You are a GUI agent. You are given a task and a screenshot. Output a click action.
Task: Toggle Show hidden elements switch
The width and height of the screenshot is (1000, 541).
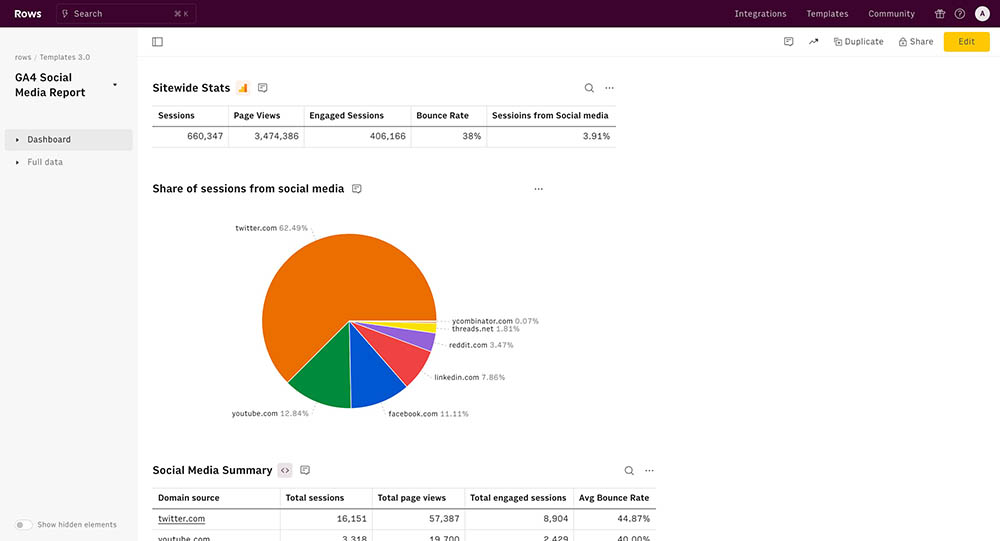click(22, 524)
